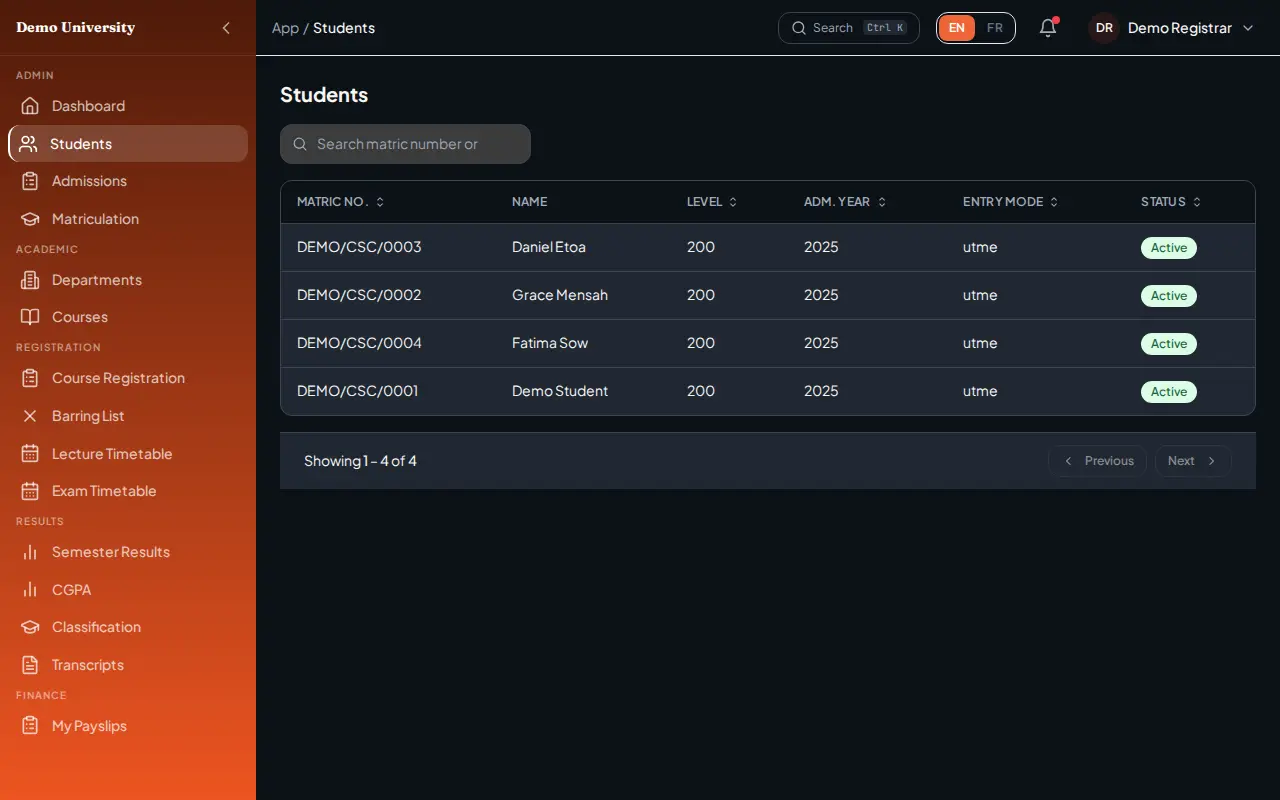Switch language to FR
The image size is (1280, 800).
[x=995, y=28]
